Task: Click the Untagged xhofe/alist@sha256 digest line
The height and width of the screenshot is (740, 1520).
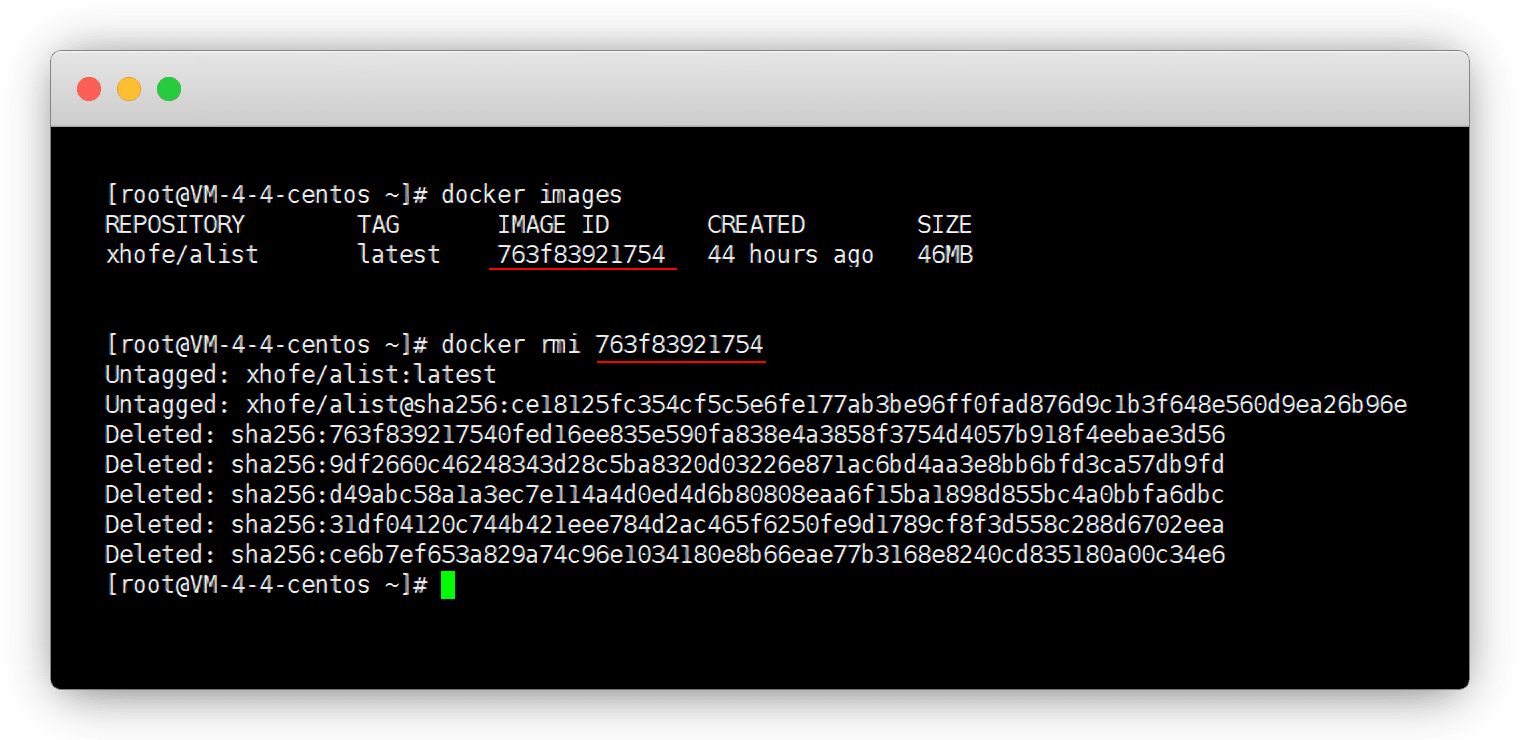Action: point(755,405)
